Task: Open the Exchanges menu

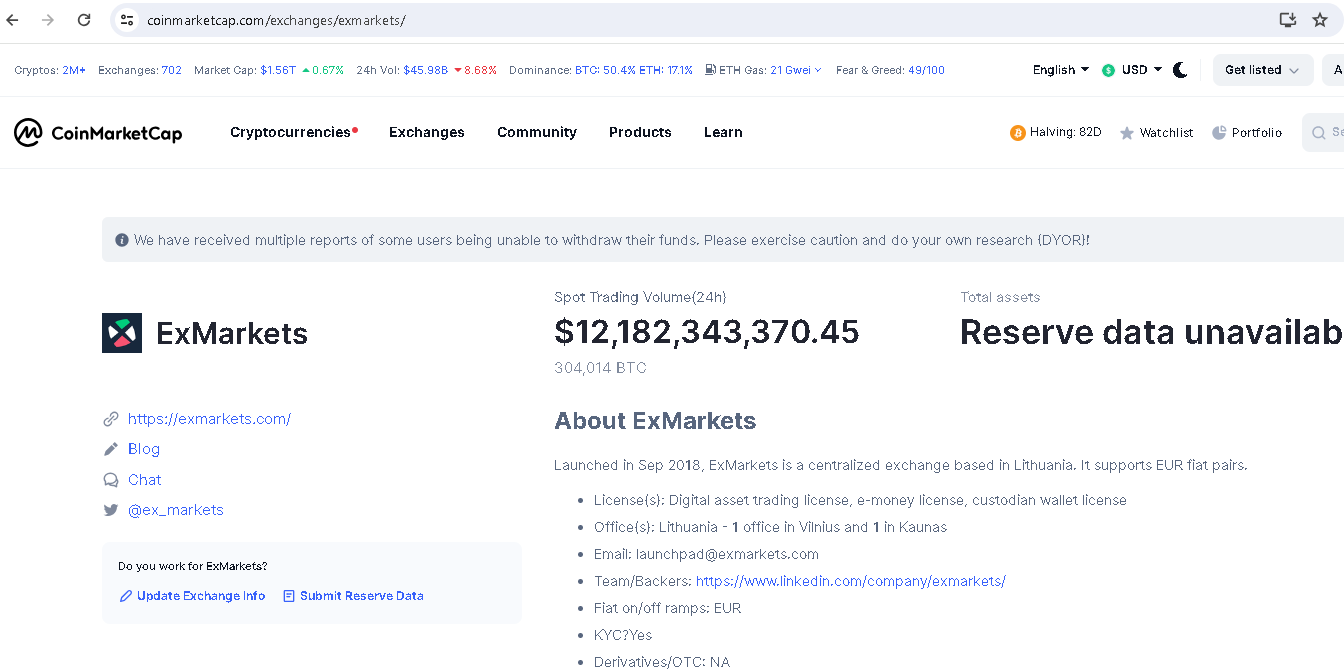Action: tap(427, 132)
